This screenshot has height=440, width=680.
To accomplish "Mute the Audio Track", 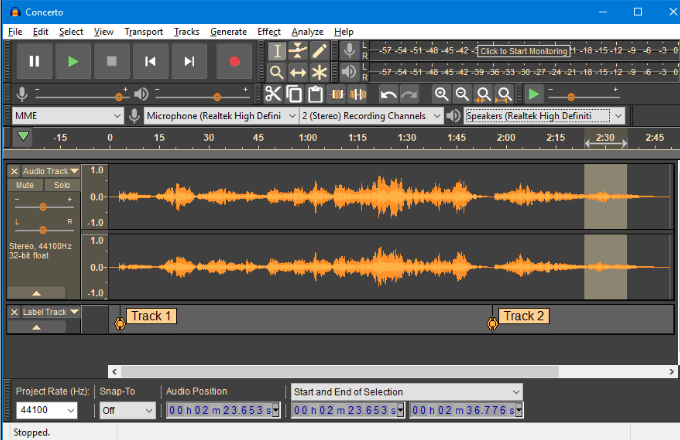I will (25, 185).
